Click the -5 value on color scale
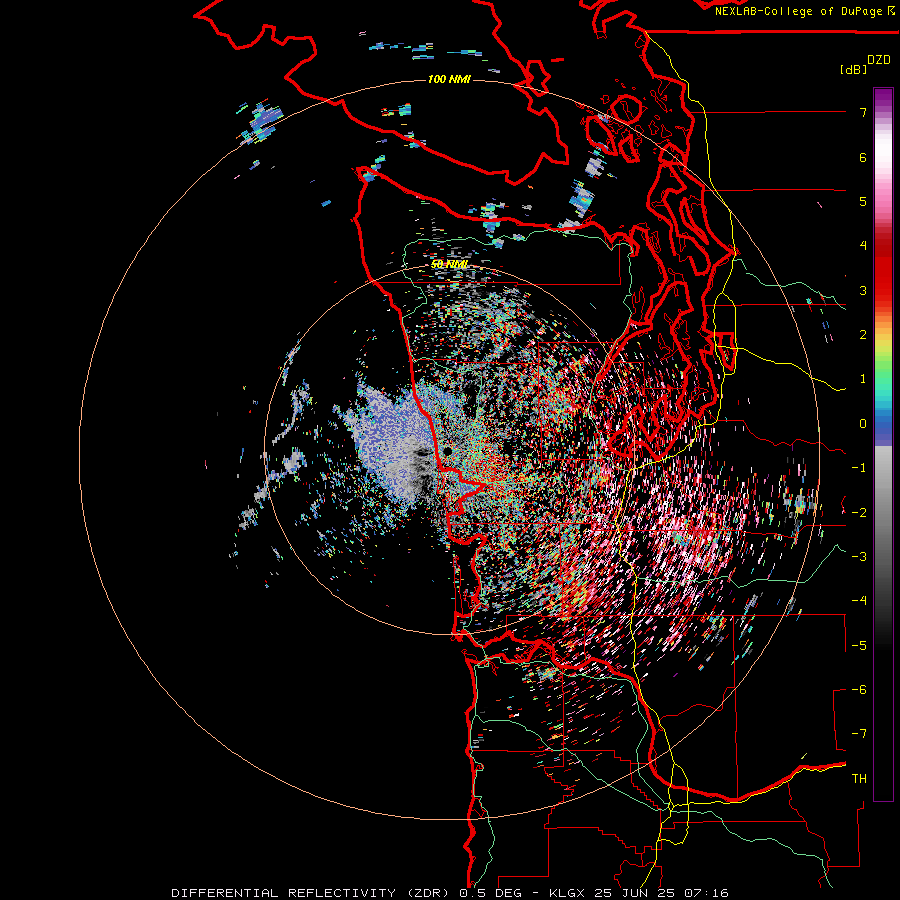Image resolution: width=900 pixels, height=900 pixels. pos(859,646)
